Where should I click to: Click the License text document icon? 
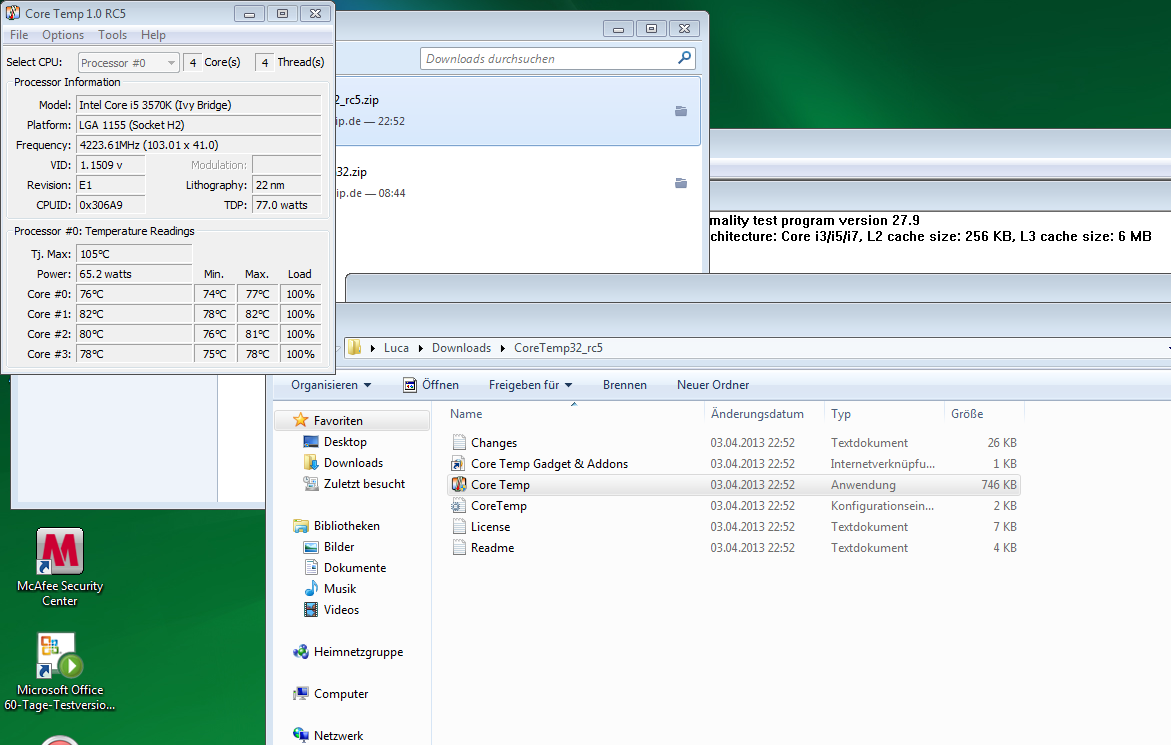(459, 526)
